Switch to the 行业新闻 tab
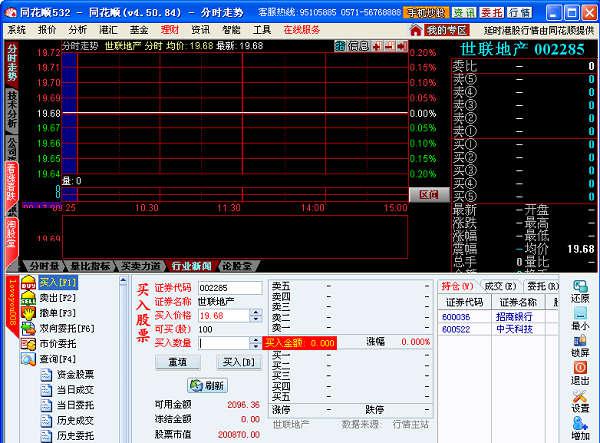The height and width of the screenshot is (443, 600). (191, 266)
